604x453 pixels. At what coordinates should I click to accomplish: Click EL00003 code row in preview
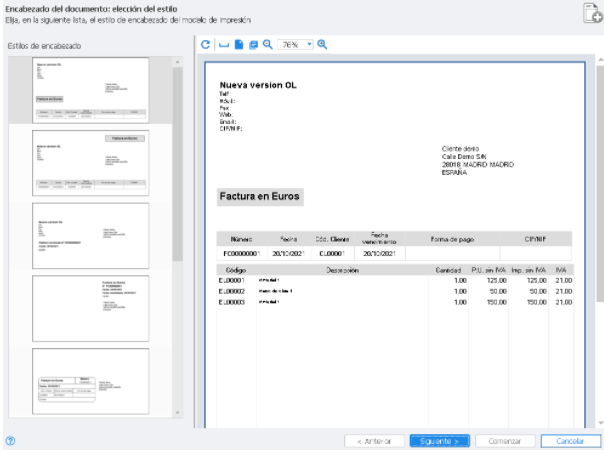[232, 302]
